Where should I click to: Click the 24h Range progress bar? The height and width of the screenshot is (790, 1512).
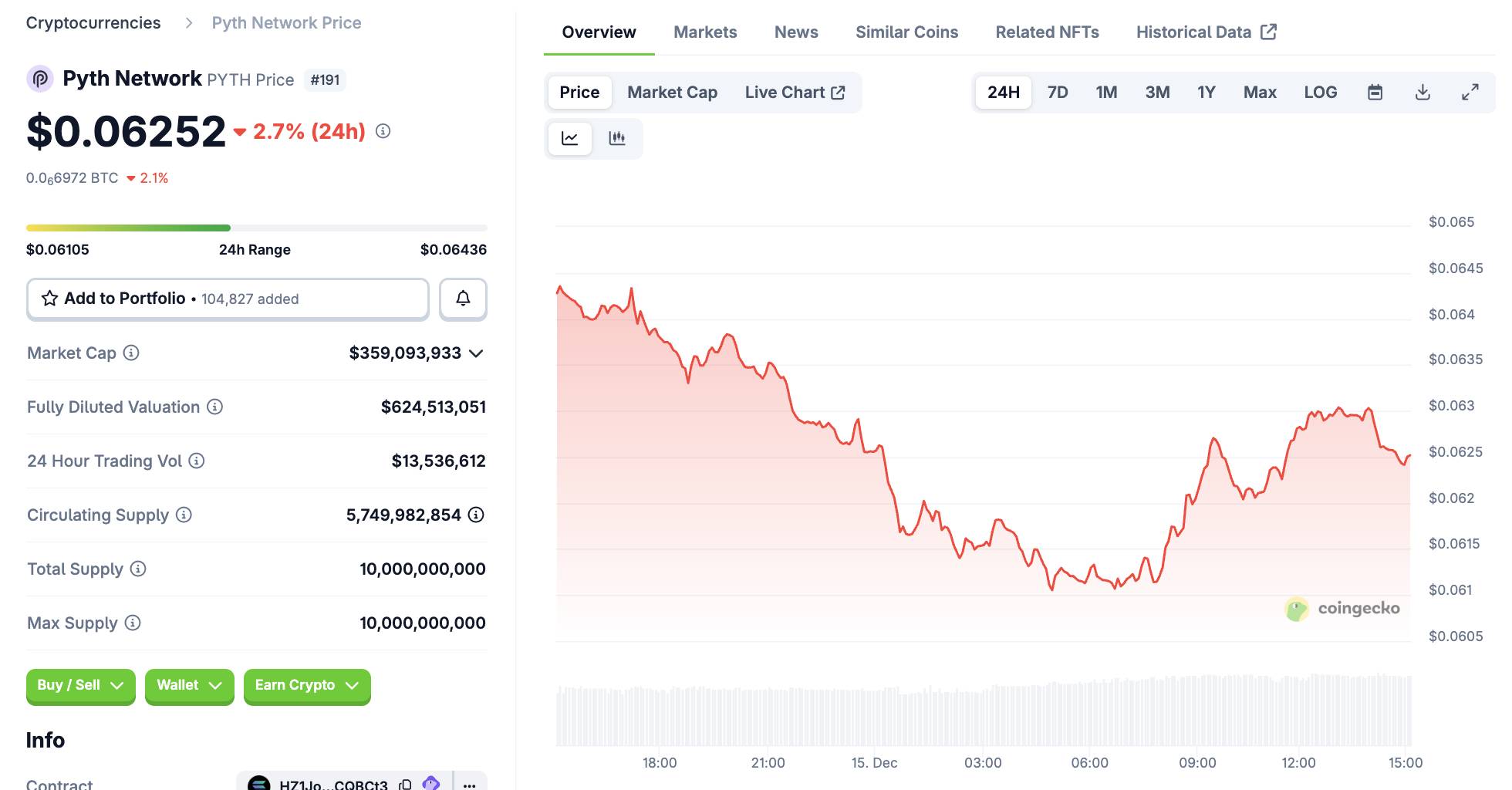coord(256,228)
